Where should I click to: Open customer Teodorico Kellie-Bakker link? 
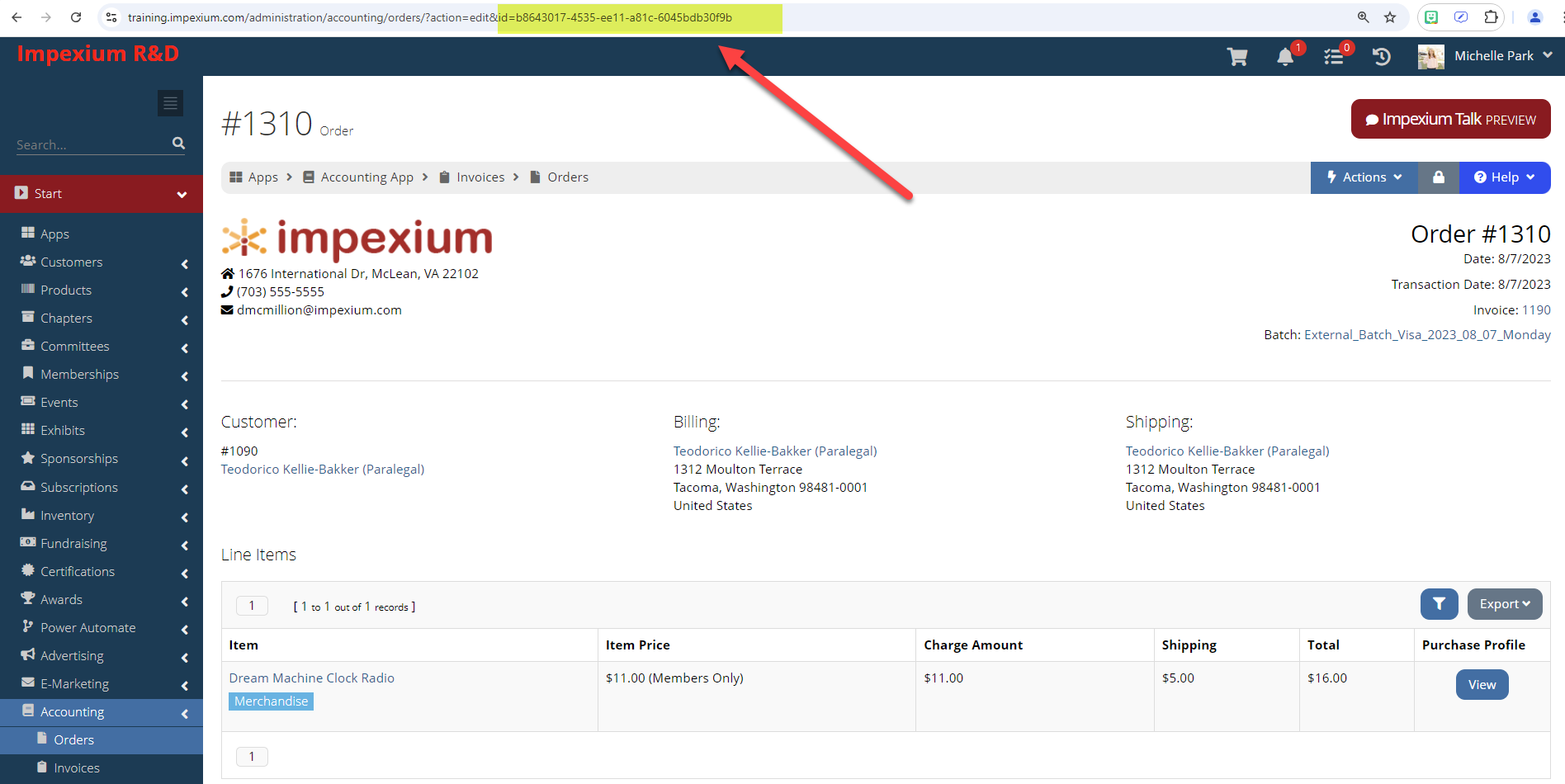tap(323, 470)
